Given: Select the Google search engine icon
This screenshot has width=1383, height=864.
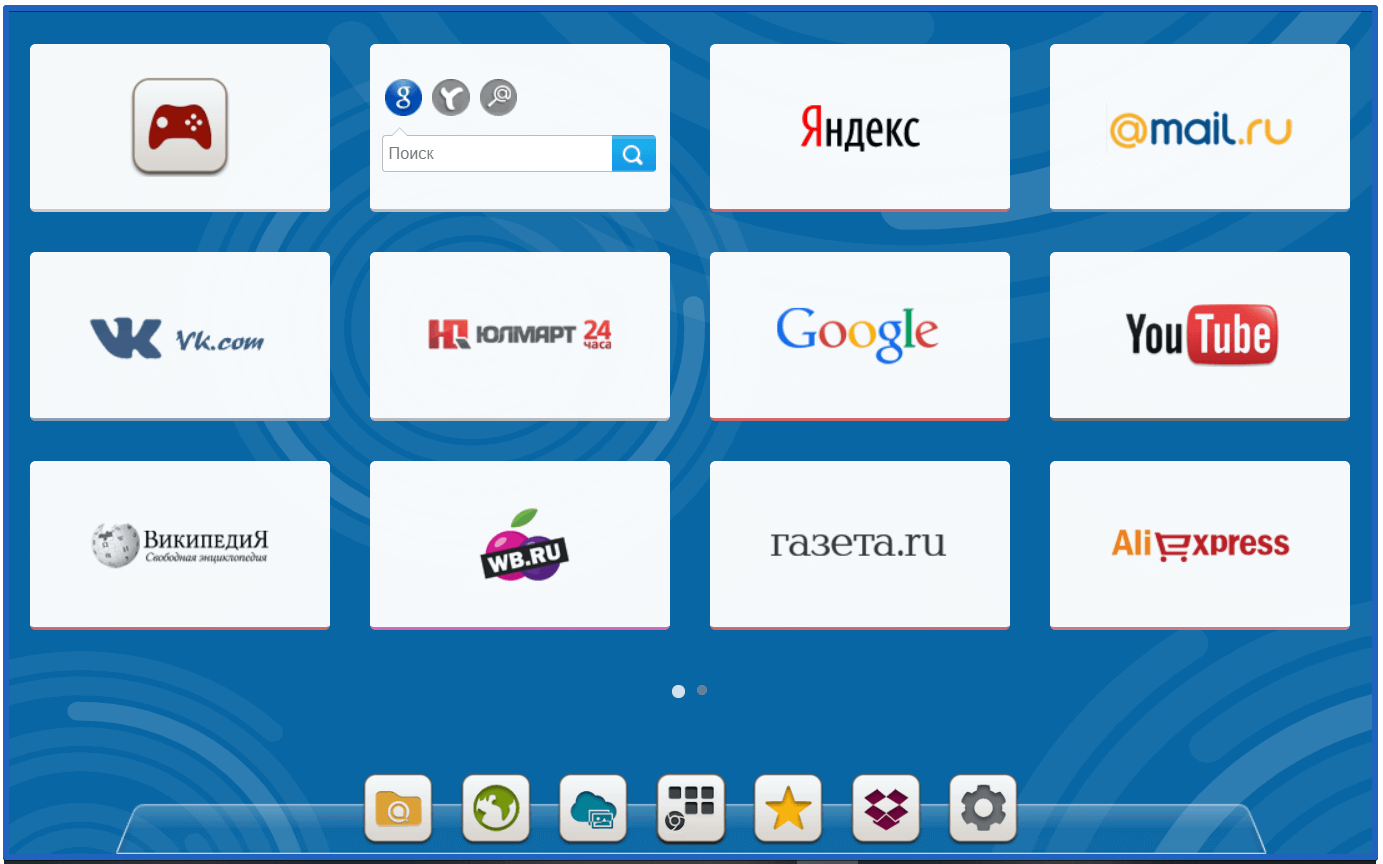Looking at the screenshot, I should 403,97.
